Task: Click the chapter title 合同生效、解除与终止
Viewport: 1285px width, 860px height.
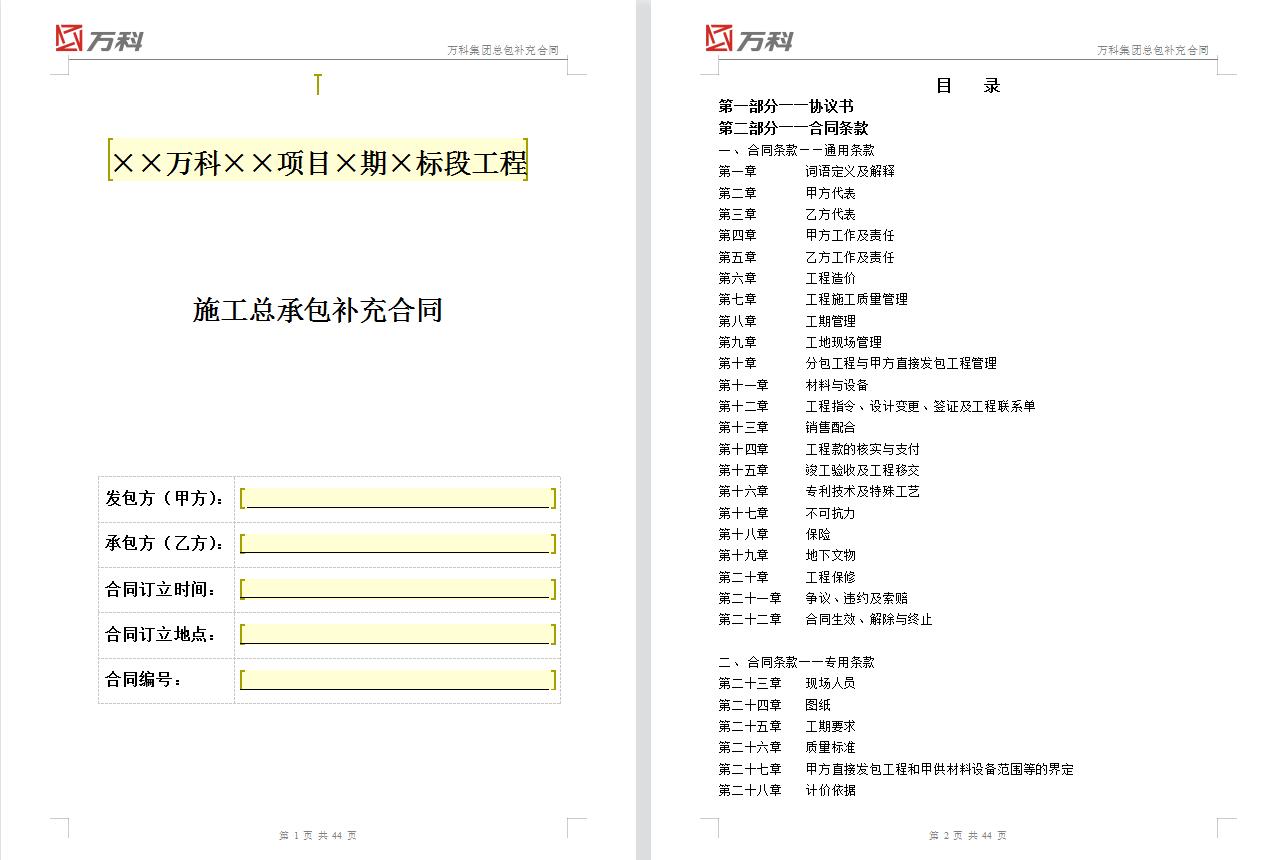Action: 869,619
